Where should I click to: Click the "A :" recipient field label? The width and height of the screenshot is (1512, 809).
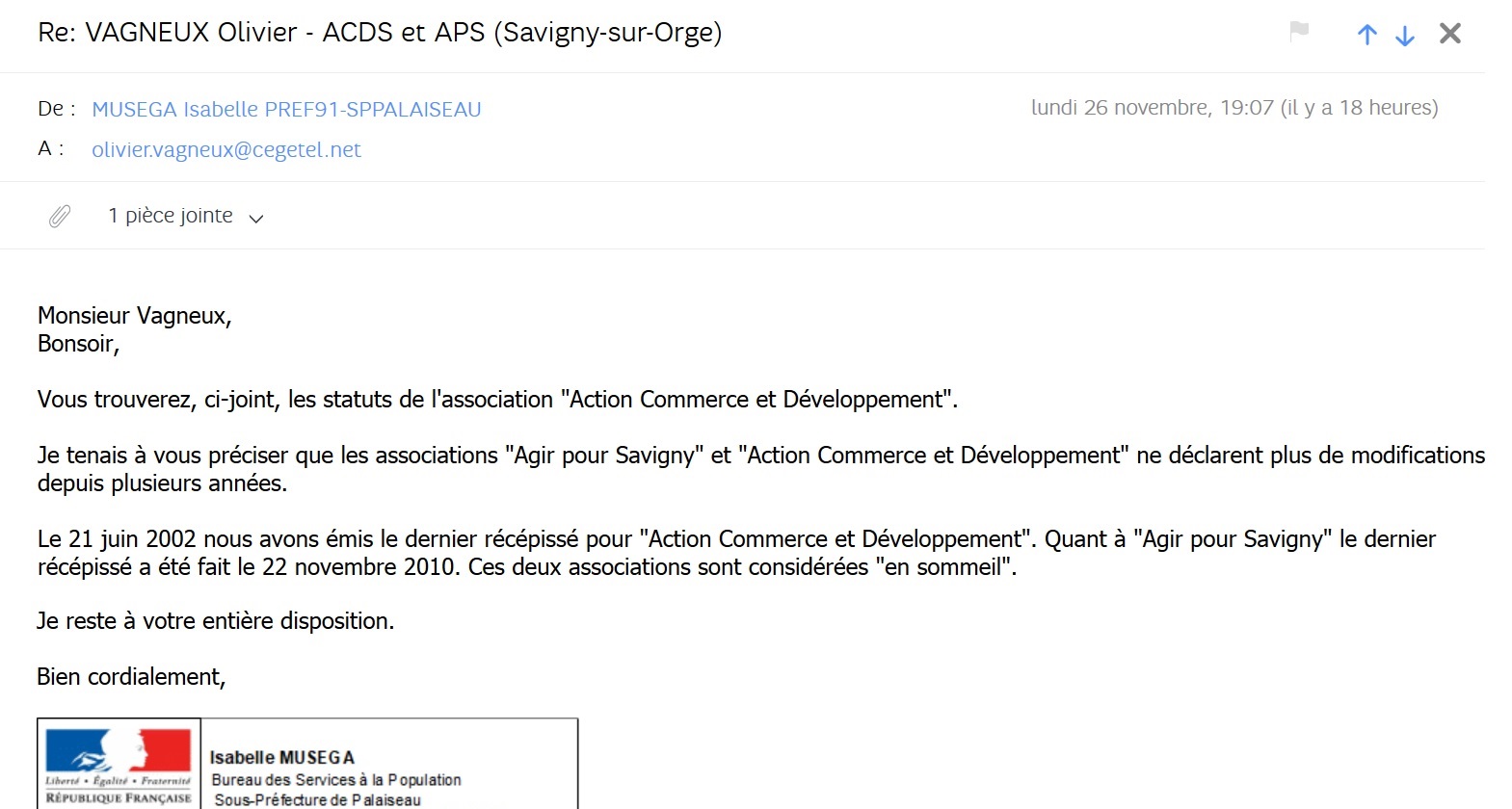coord(50,149)
